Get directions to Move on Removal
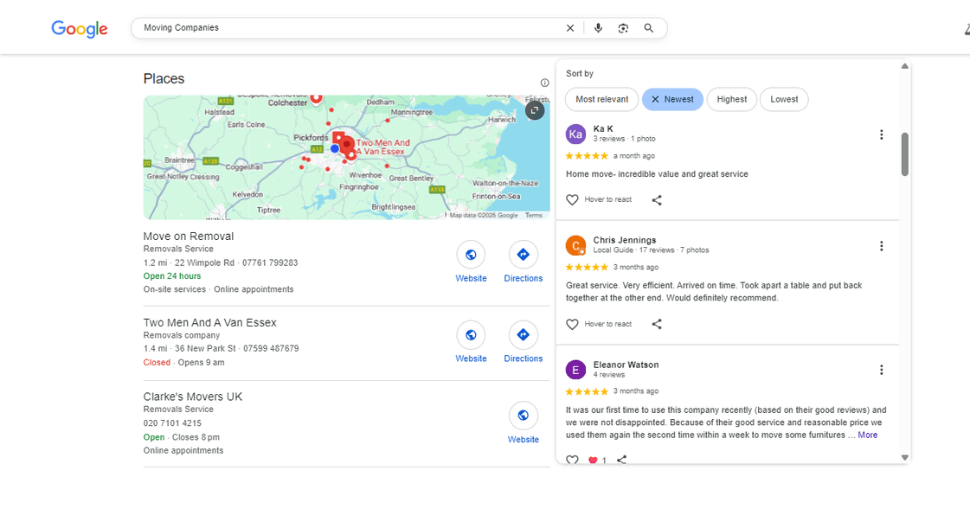This screenshot has width=970, height=517. (523, 254)
